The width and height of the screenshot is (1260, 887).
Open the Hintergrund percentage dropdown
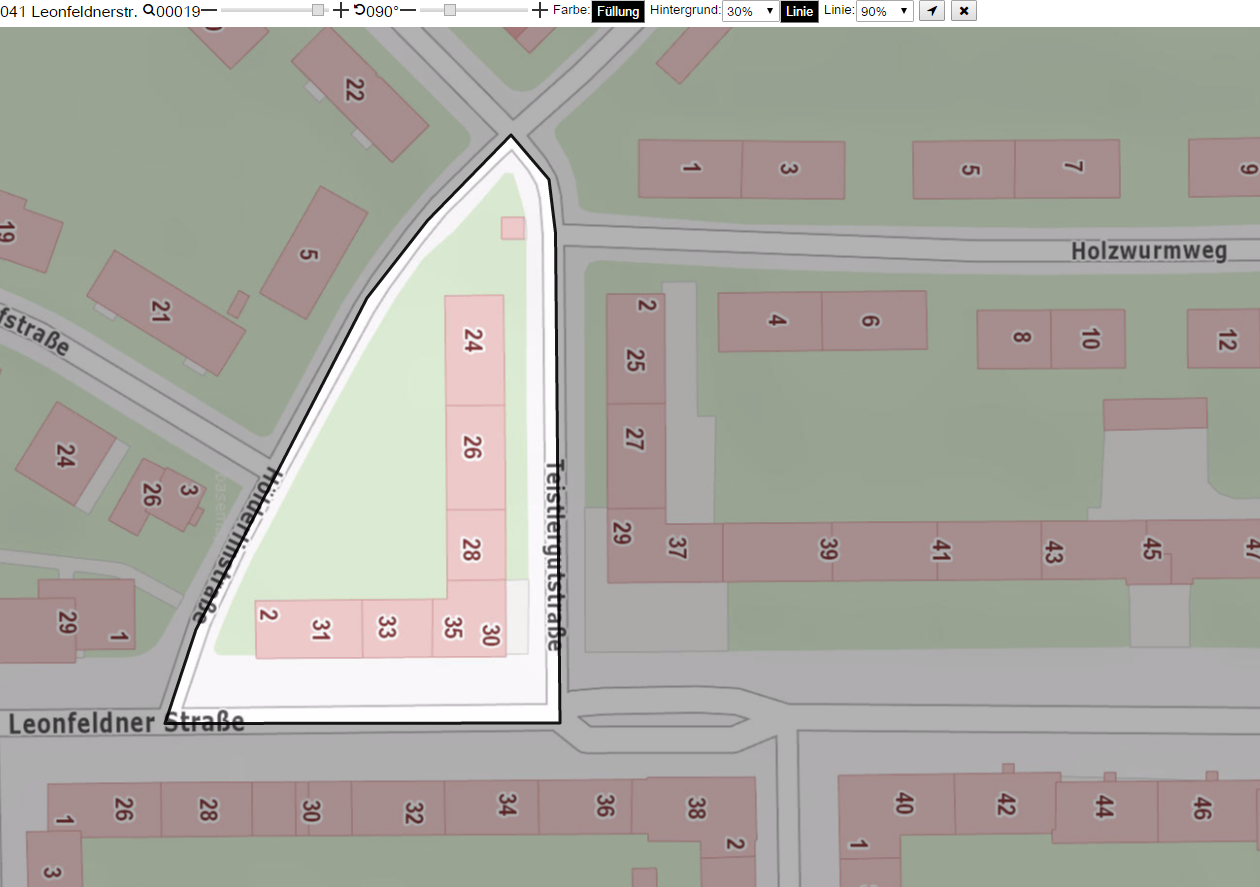click(x=750, y=11)
